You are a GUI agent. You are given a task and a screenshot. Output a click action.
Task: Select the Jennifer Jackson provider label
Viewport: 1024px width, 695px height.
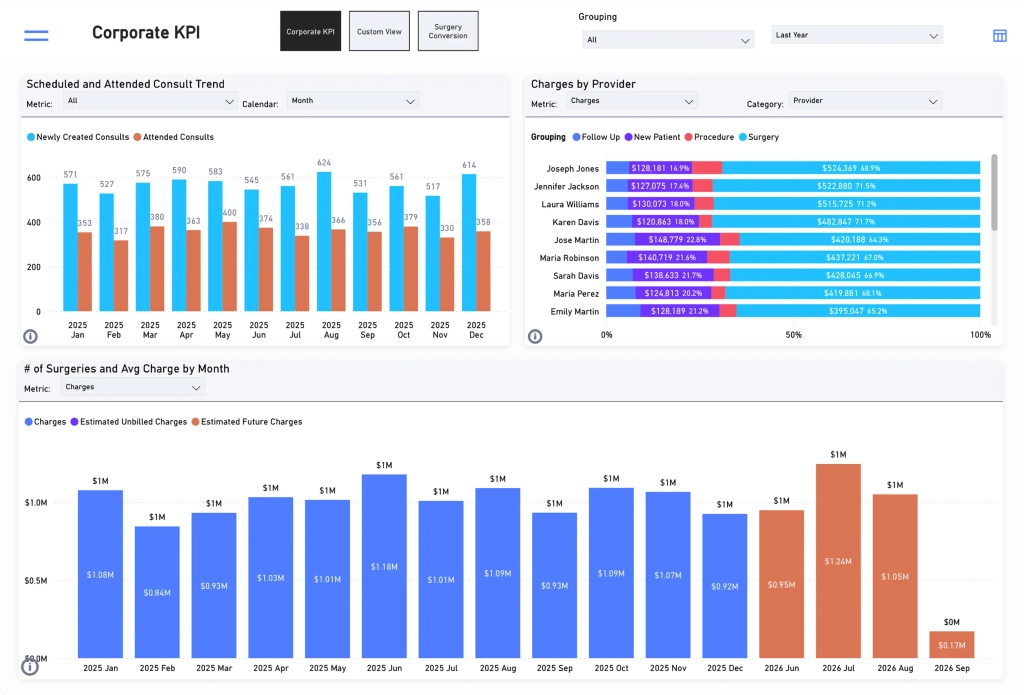pyautogui.click(x=566, y=187)
